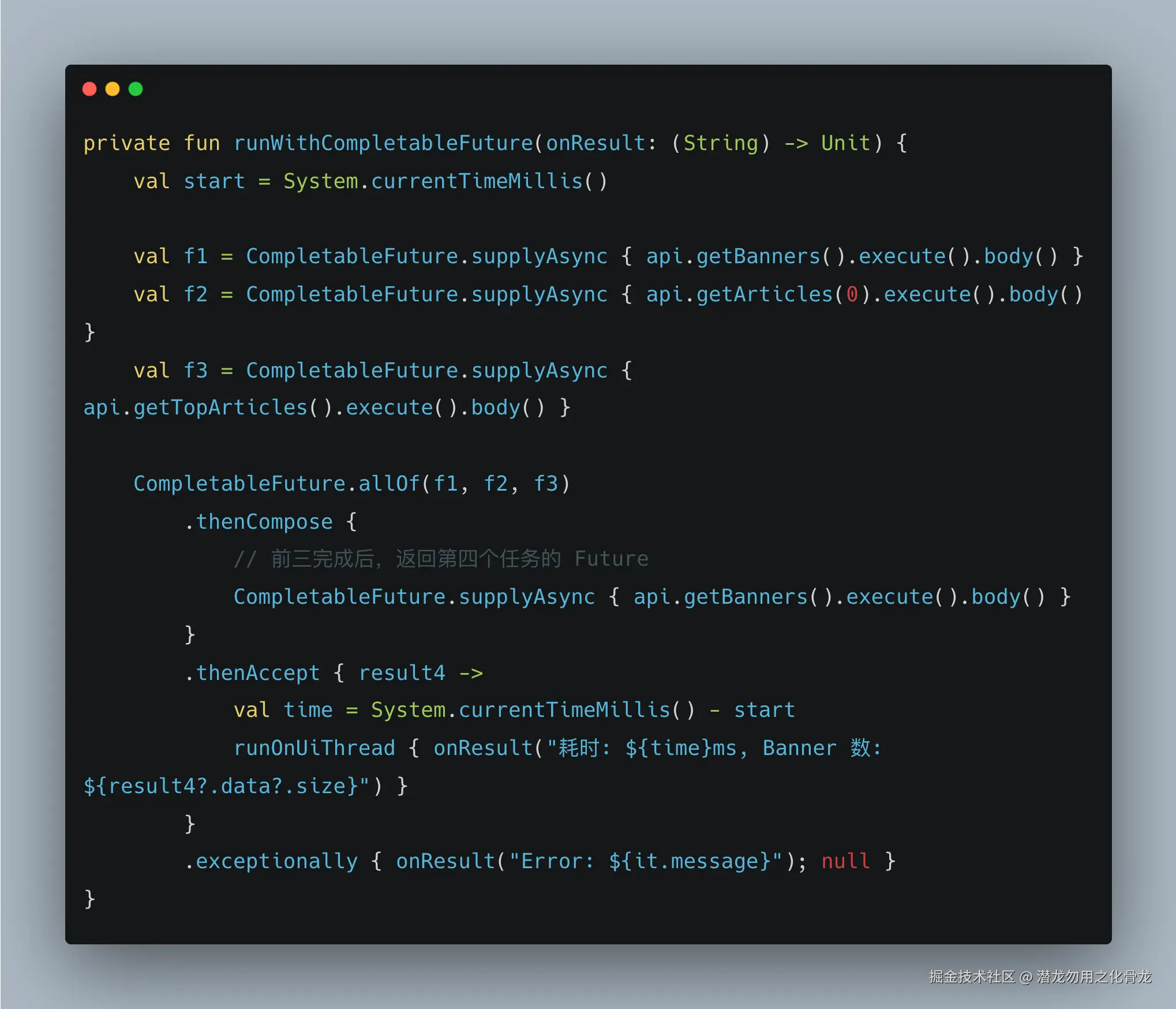Click the getArticles method call
The height and width of the screenshot is (1009, 1176).
[764, 294]
